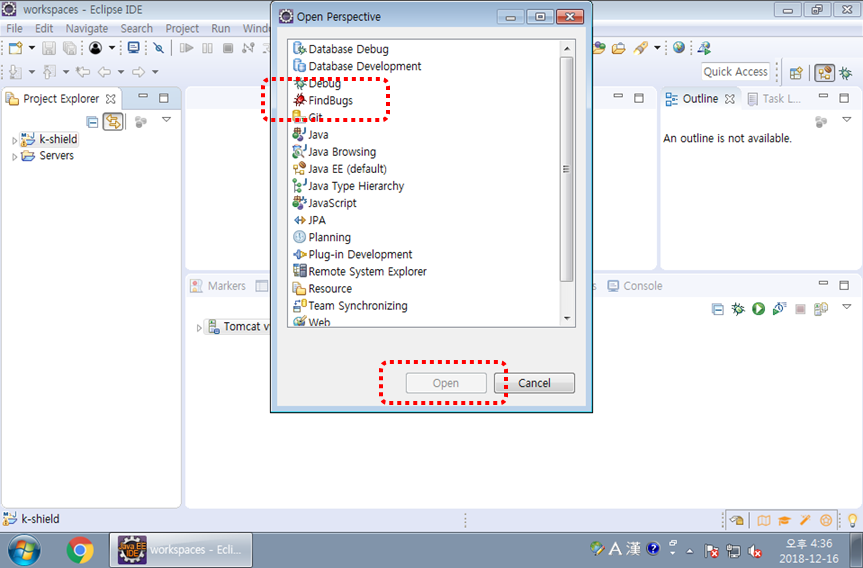Viewport: 863px width, 568px height.
Task: Choose Plug-in Development perspective
Action: (353, 254)
